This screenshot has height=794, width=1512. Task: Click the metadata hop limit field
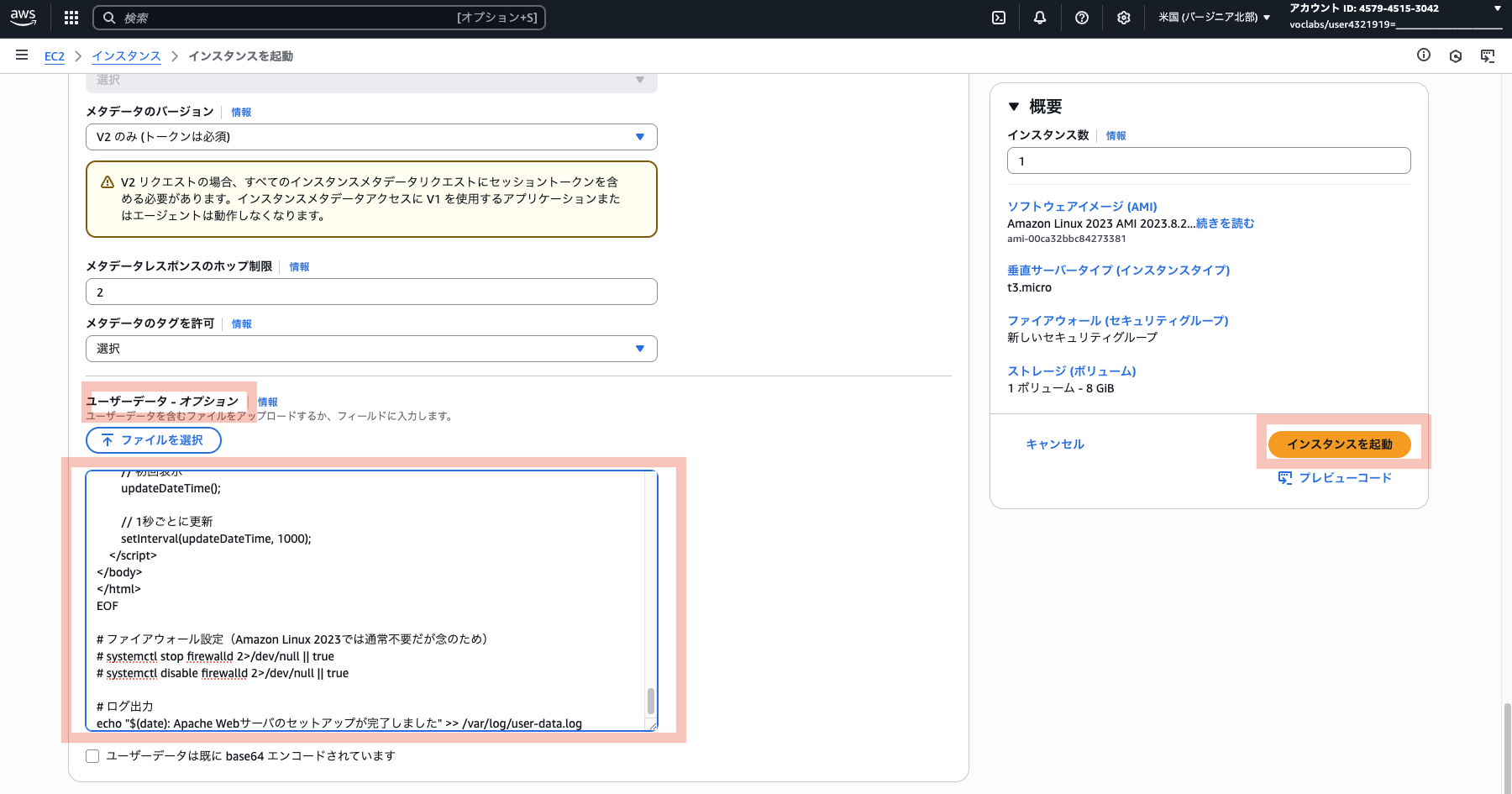coord(371,292)
